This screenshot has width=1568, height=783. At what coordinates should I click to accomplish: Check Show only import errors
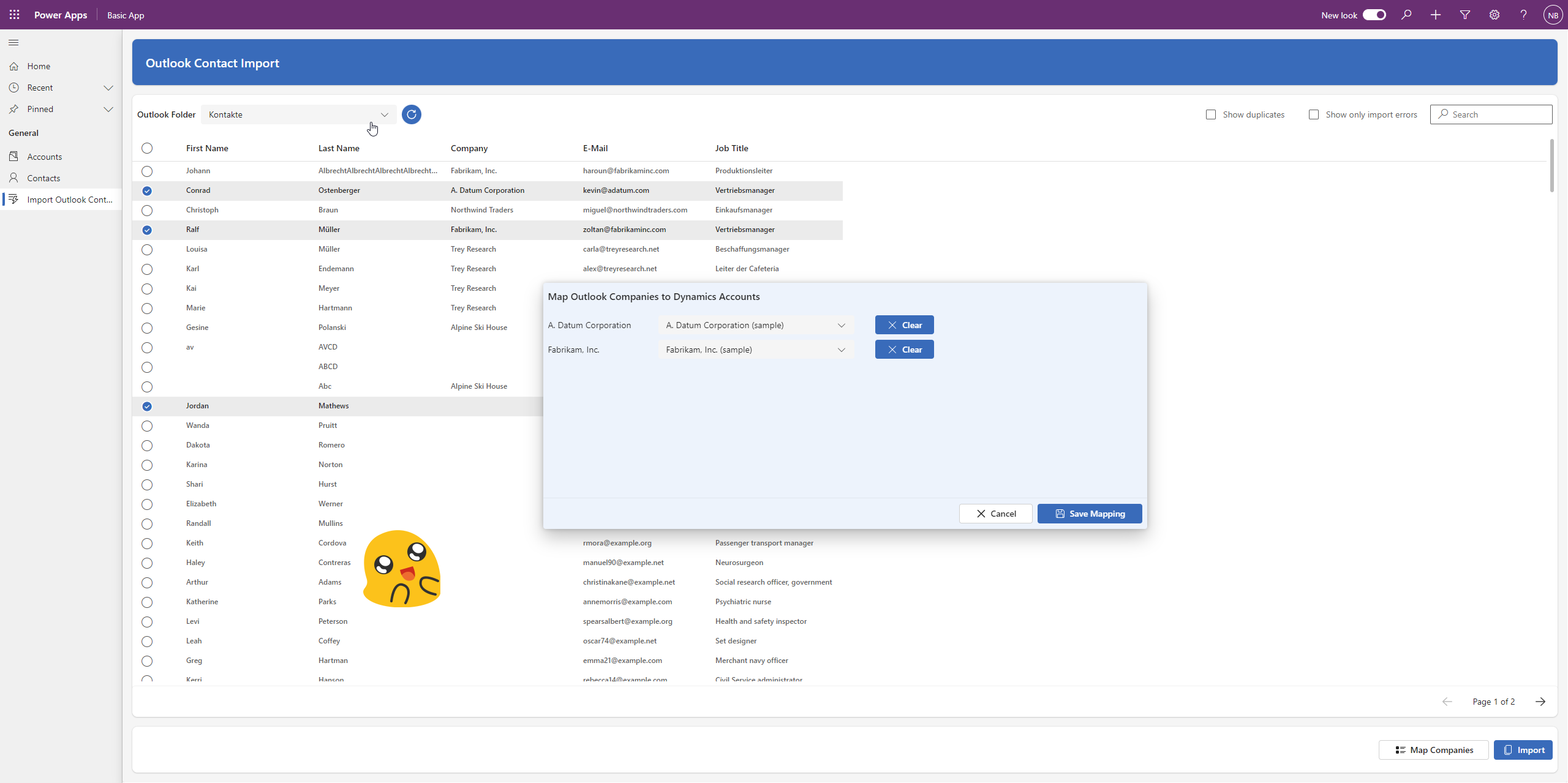point(1314,114)
